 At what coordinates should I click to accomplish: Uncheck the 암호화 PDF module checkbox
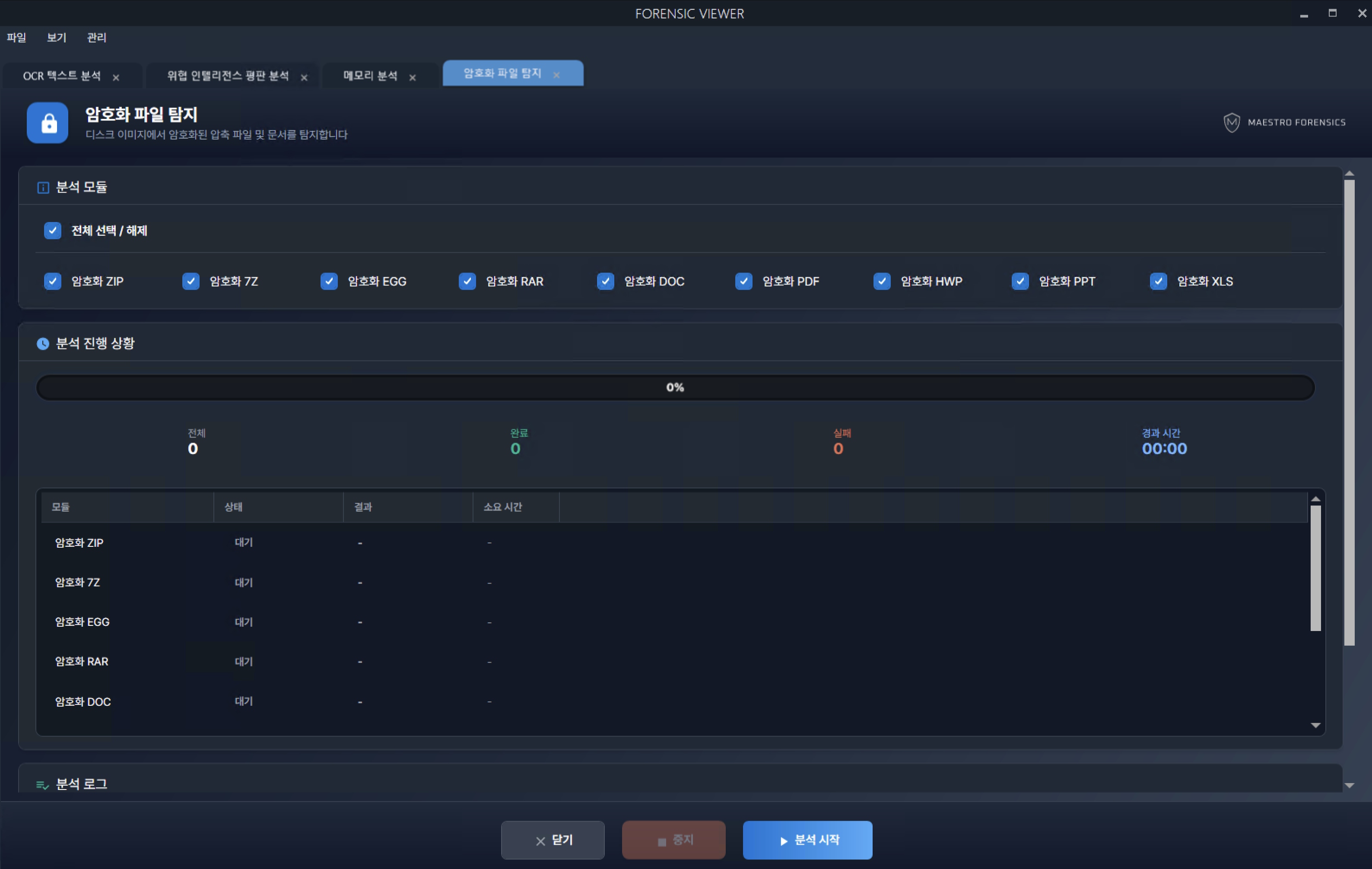[743, 281]
